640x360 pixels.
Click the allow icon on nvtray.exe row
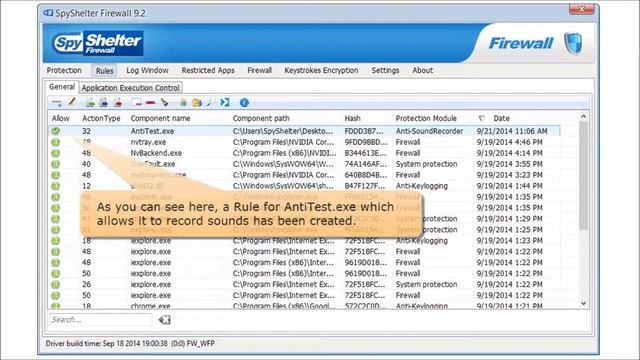pyautogui.click(x=56, y=142)
